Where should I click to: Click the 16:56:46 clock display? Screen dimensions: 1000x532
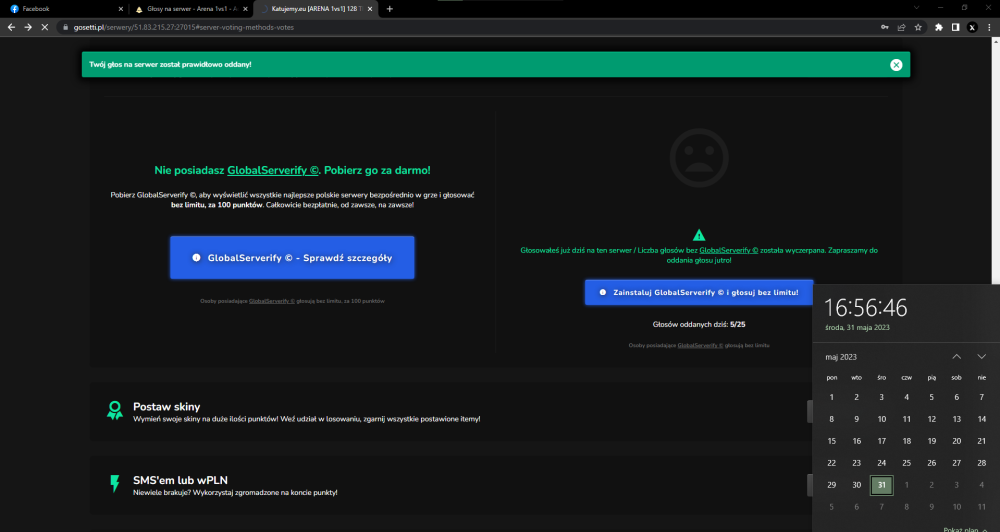click(865, 308)
